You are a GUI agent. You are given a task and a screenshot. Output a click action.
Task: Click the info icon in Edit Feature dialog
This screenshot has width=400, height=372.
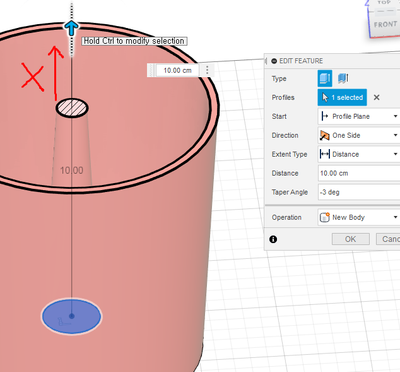coord(273,239)
